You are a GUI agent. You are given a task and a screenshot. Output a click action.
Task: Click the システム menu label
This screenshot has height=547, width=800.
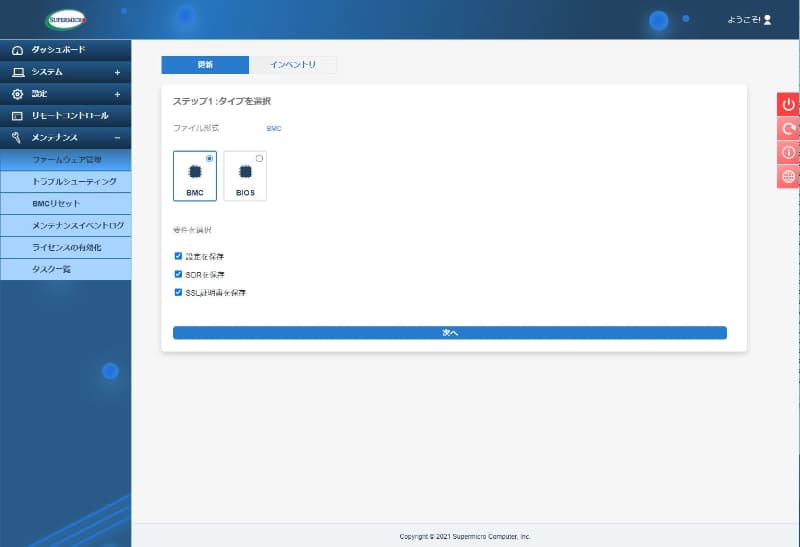pos(47,72)
